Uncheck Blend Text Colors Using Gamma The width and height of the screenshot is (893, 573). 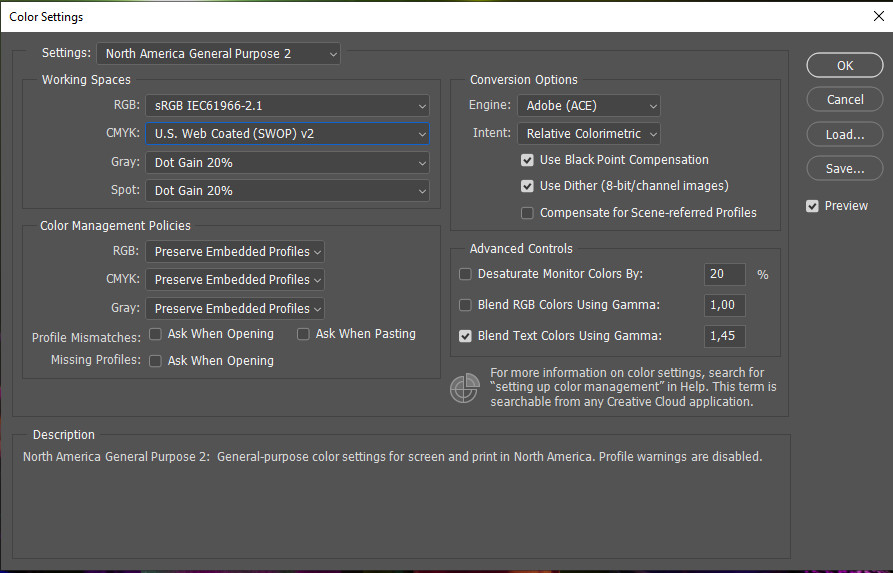tap(465, 336)
